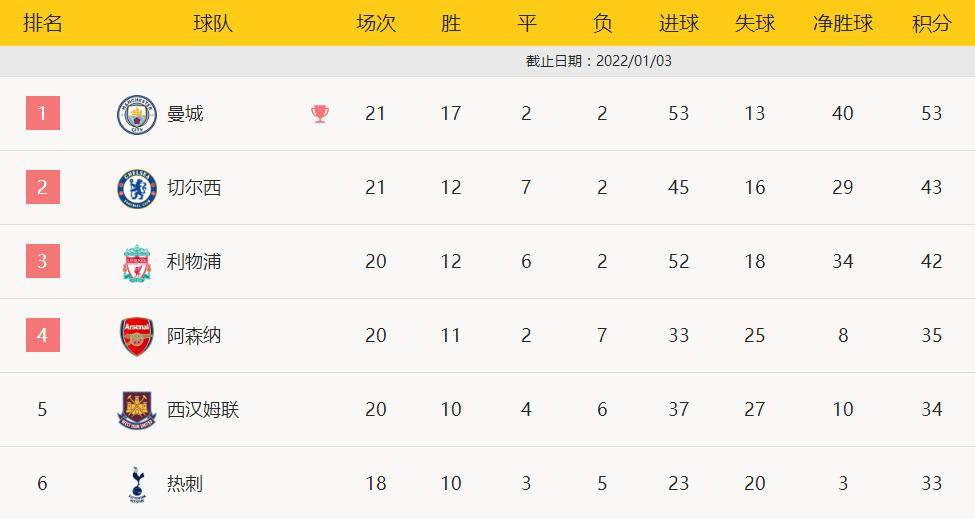This screenshot has height=519, width=975.
Task: Sort by the 净胜球 column header
Action: (842, 23)
